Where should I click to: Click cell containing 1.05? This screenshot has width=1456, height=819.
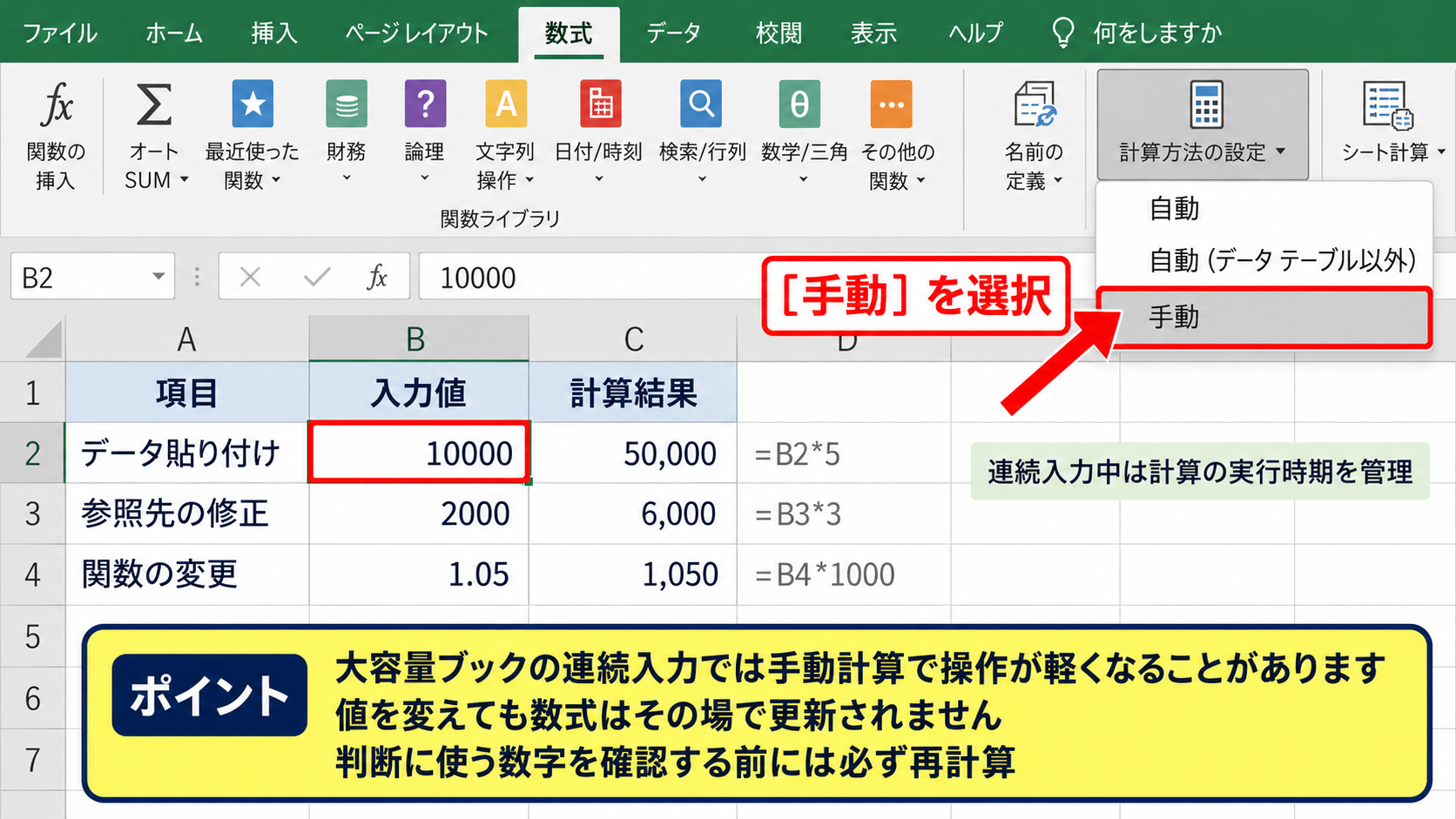419,574
